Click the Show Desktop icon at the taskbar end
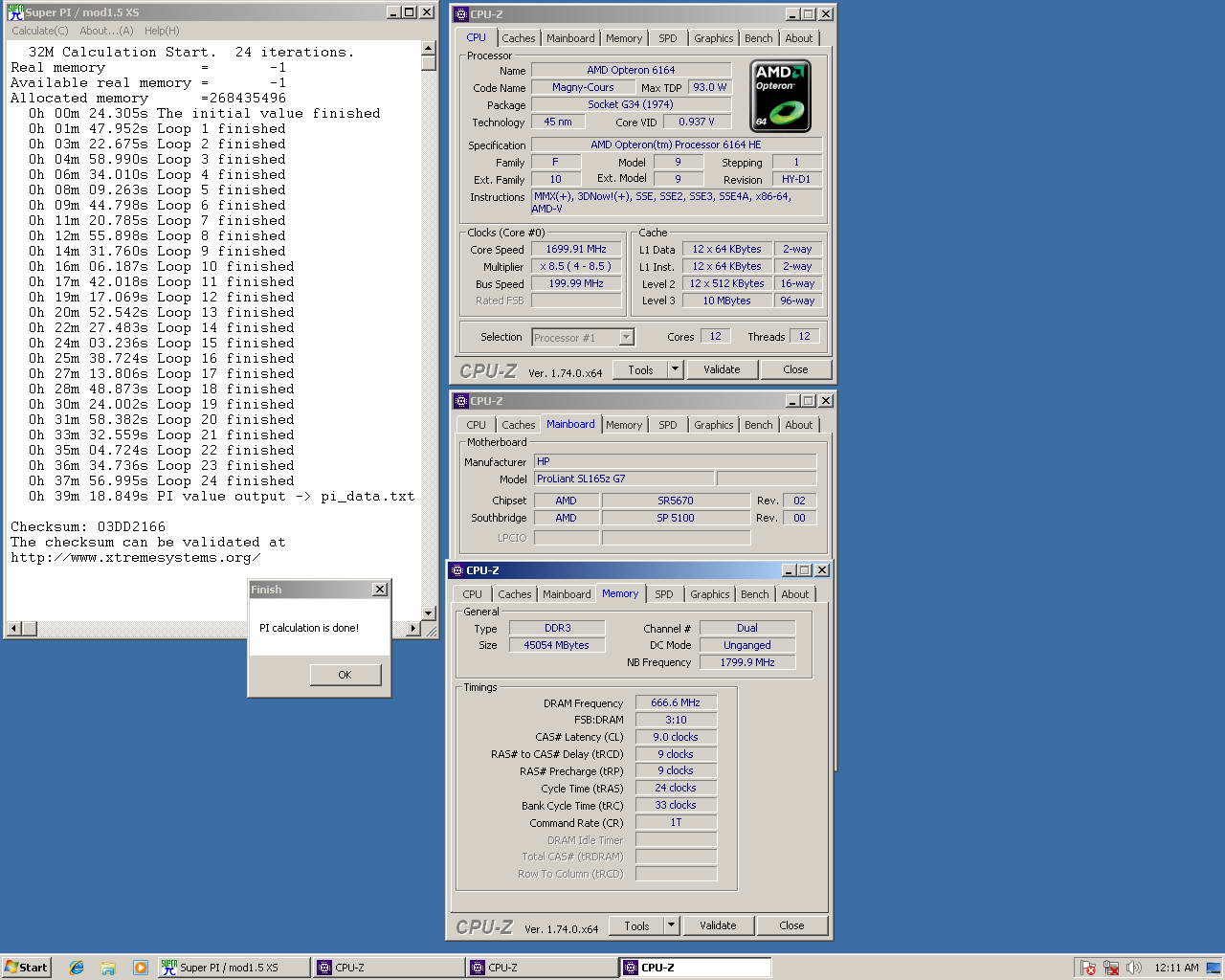Screen dimensions: 1225x980 1214,968
